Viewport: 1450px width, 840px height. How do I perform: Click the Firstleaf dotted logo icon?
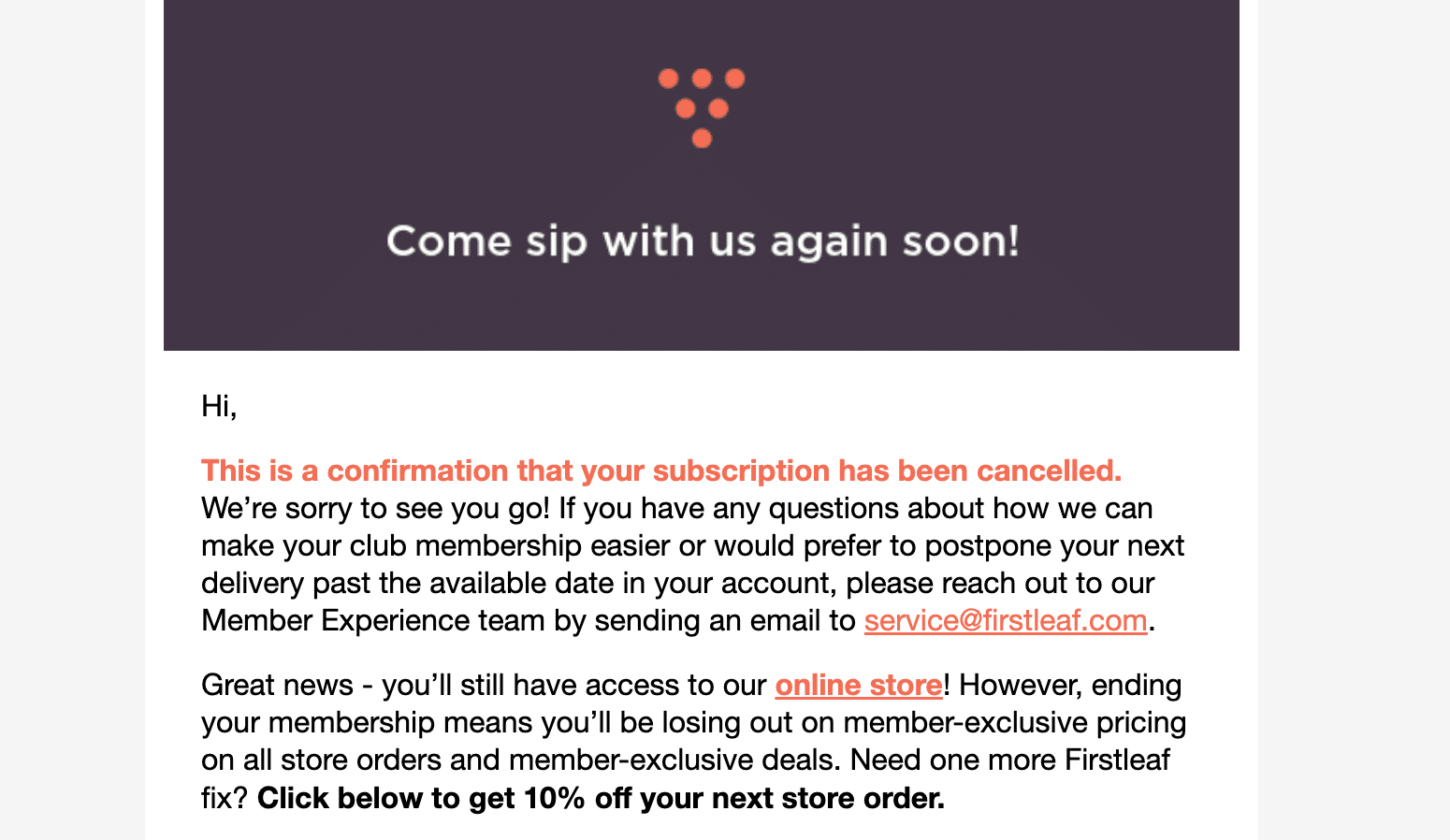[702, 108]
